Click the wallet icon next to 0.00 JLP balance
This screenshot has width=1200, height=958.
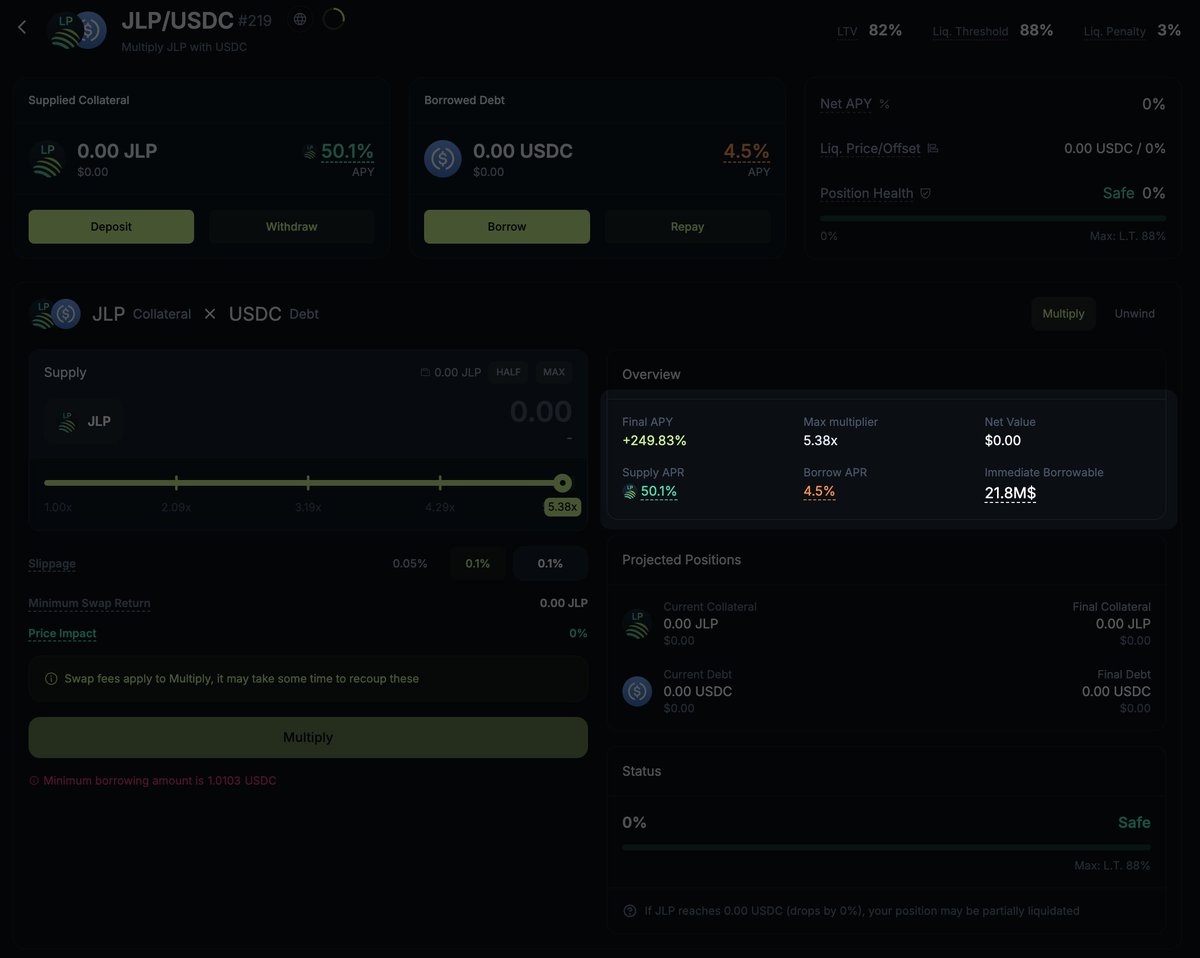coord(425,372)
